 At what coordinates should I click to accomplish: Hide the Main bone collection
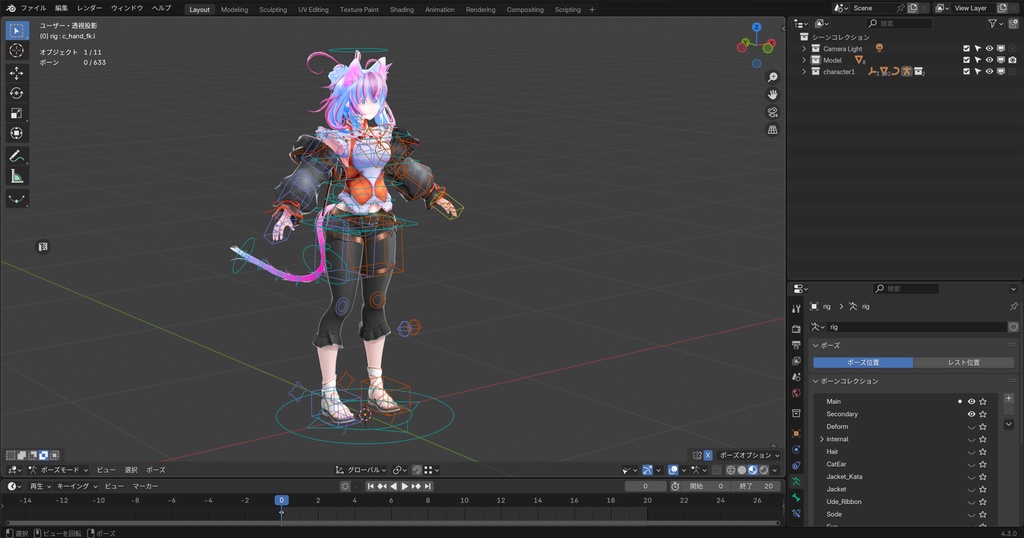point(971,402)
